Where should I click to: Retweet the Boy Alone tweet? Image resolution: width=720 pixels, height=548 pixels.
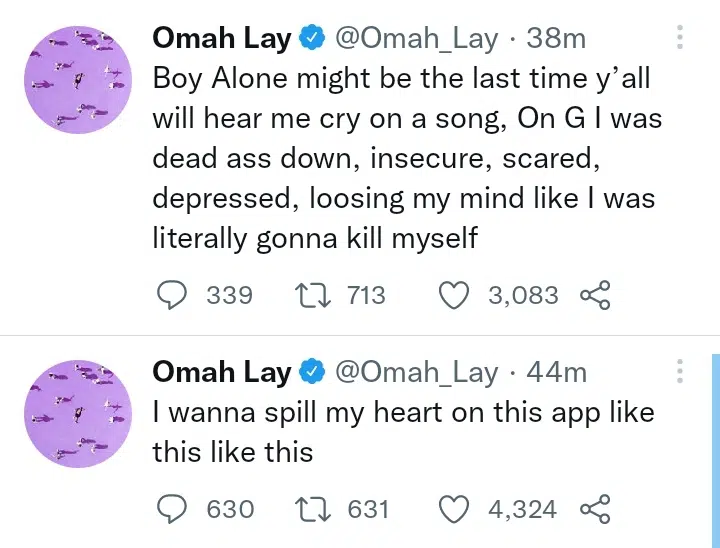[x=313, y=296]
